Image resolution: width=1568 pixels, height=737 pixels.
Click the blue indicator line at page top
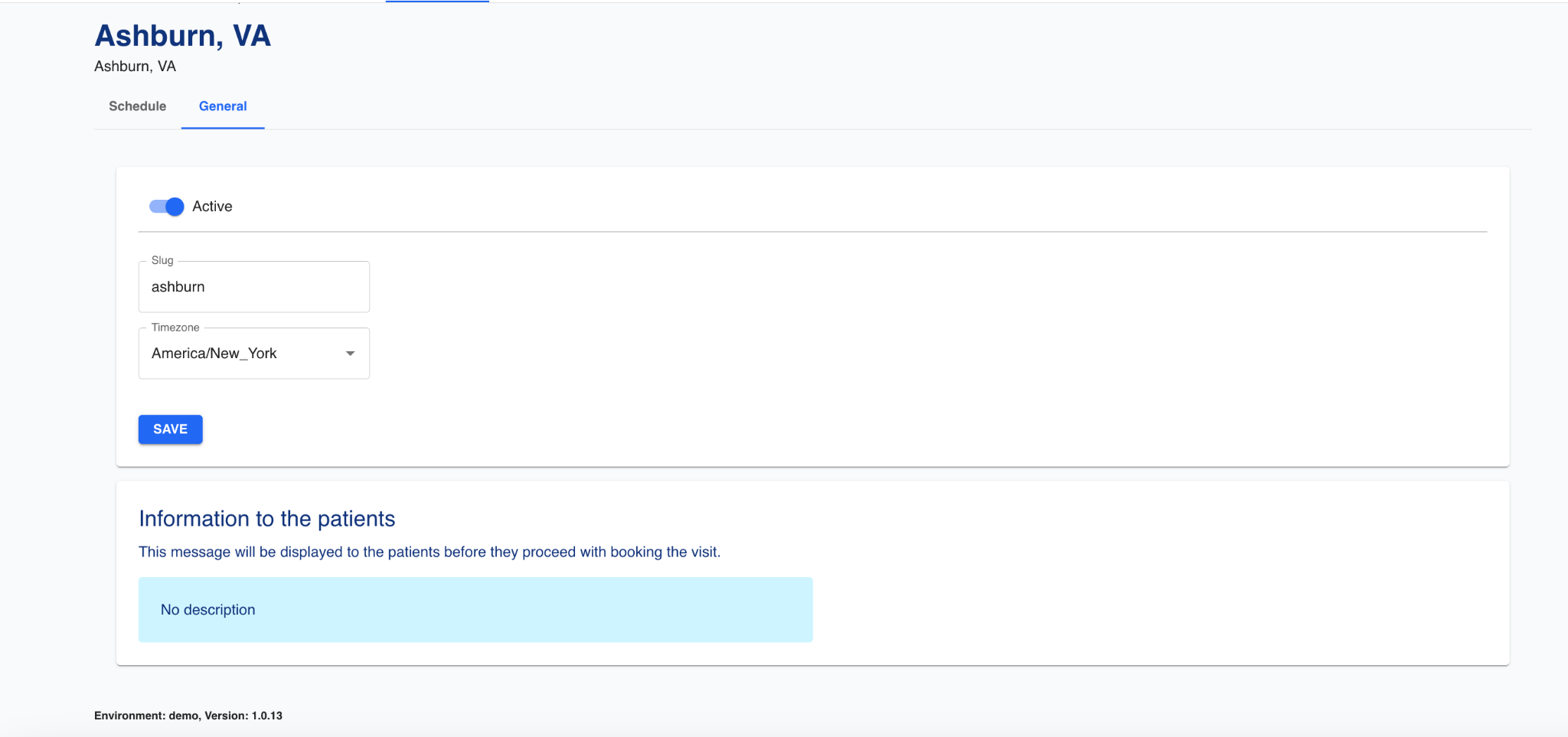(x=437, y=2)
